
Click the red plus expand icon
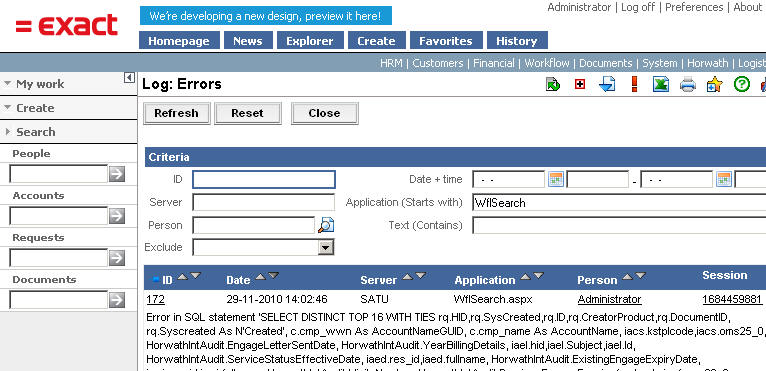580,85
